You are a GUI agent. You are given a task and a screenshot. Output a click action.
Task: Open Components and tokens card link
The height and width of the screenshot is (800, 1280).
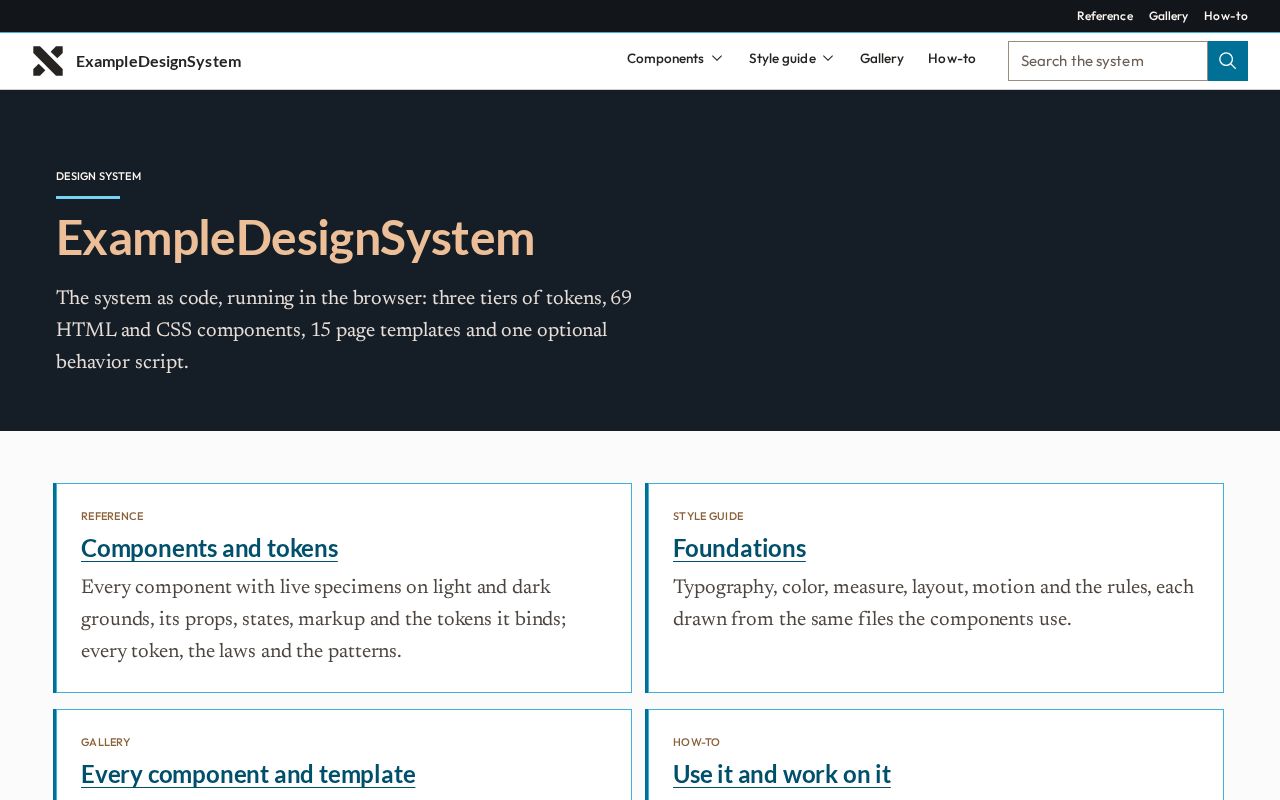[209, 548]
